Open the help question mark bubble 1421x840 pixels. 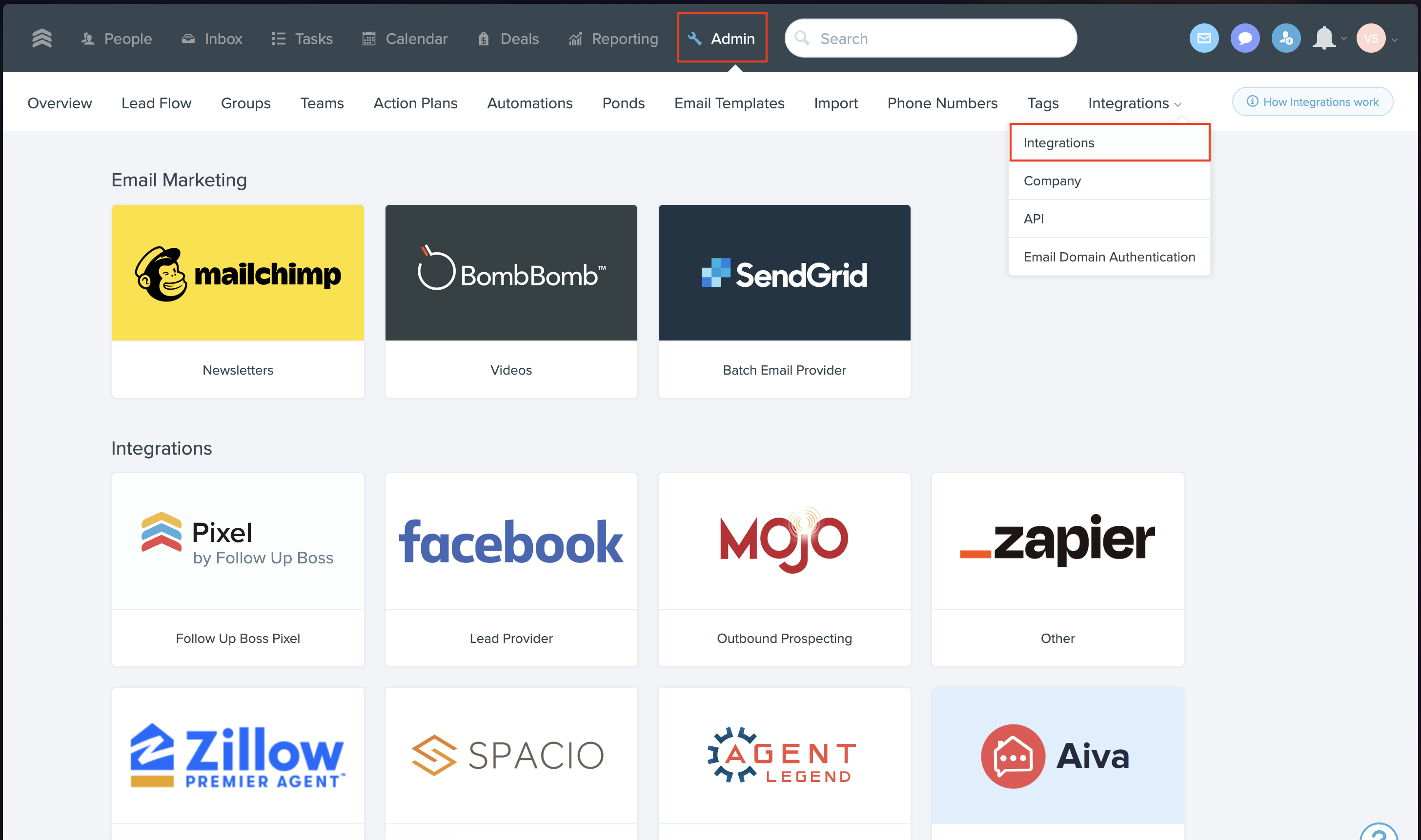click(x=1379, y=831)
